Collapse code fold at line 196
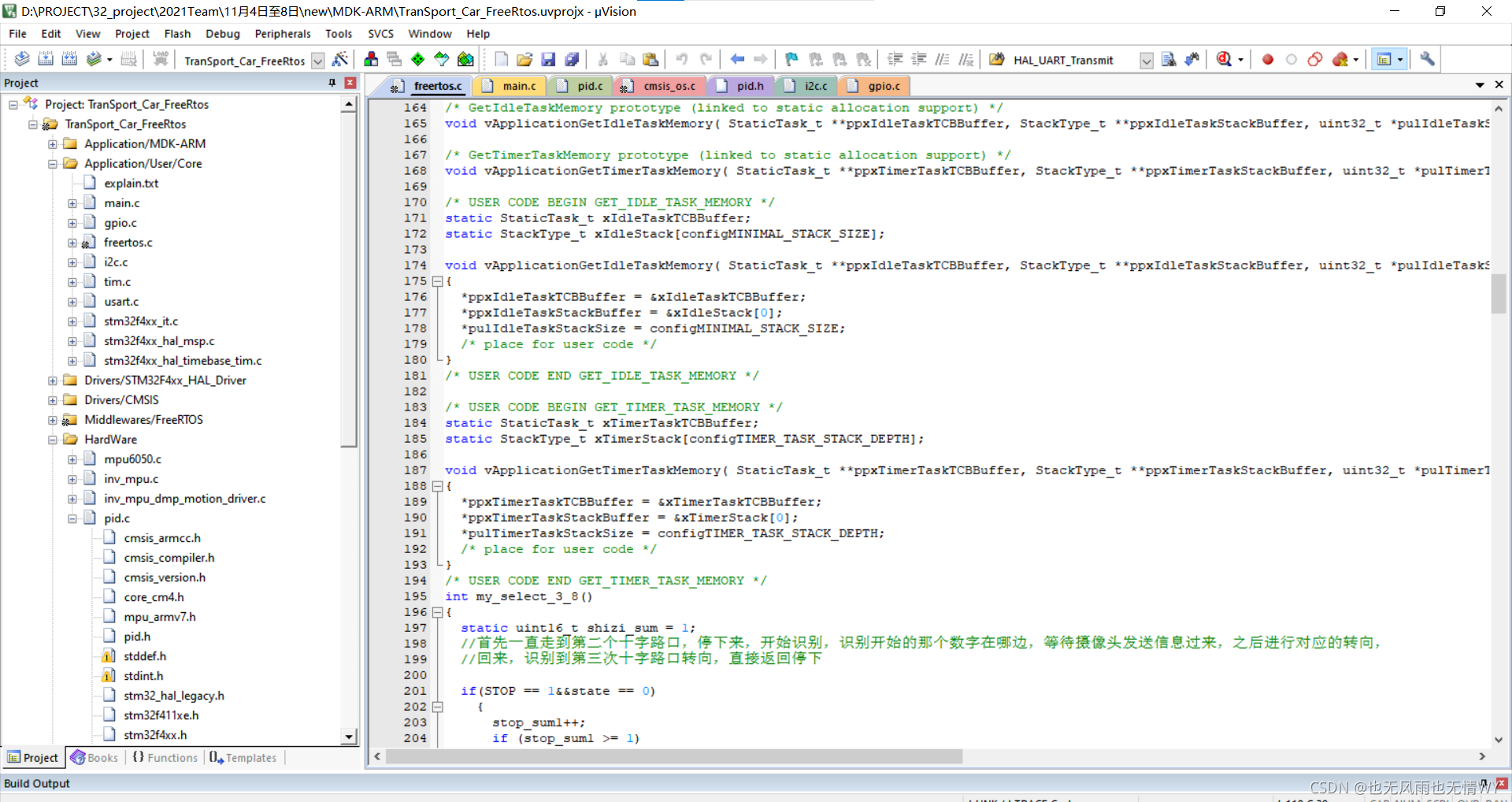Screen dimensions: 1512x802 click(x=437, y=612)
